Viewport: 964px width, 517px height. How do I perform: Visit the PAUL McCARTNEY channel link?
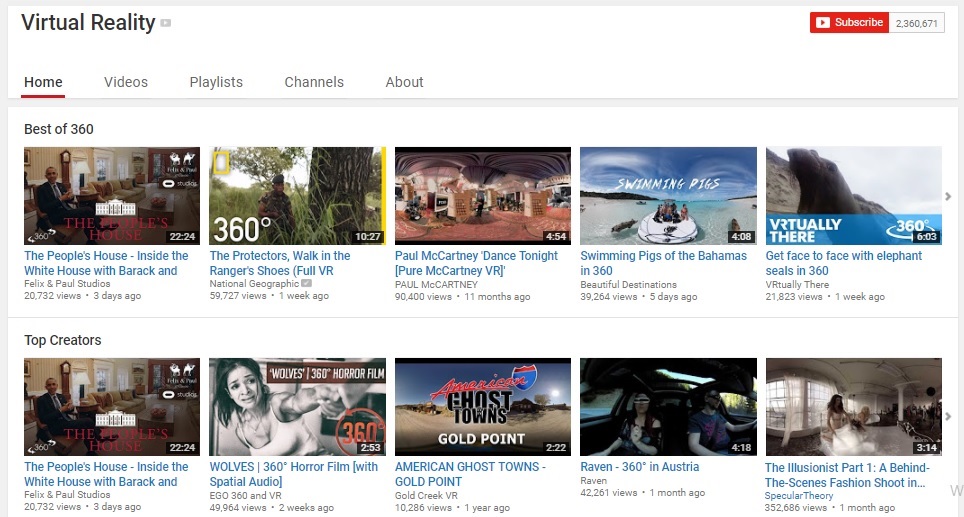coord(436,284)
